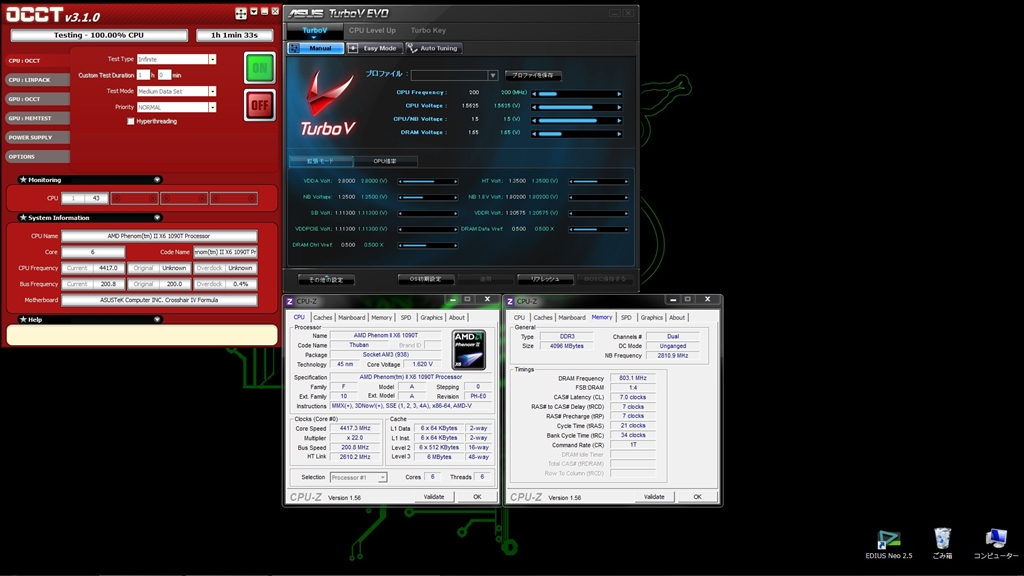Select the CPU : LINPACK test button
Screen dimensions: 1024x576
(37, 80)
